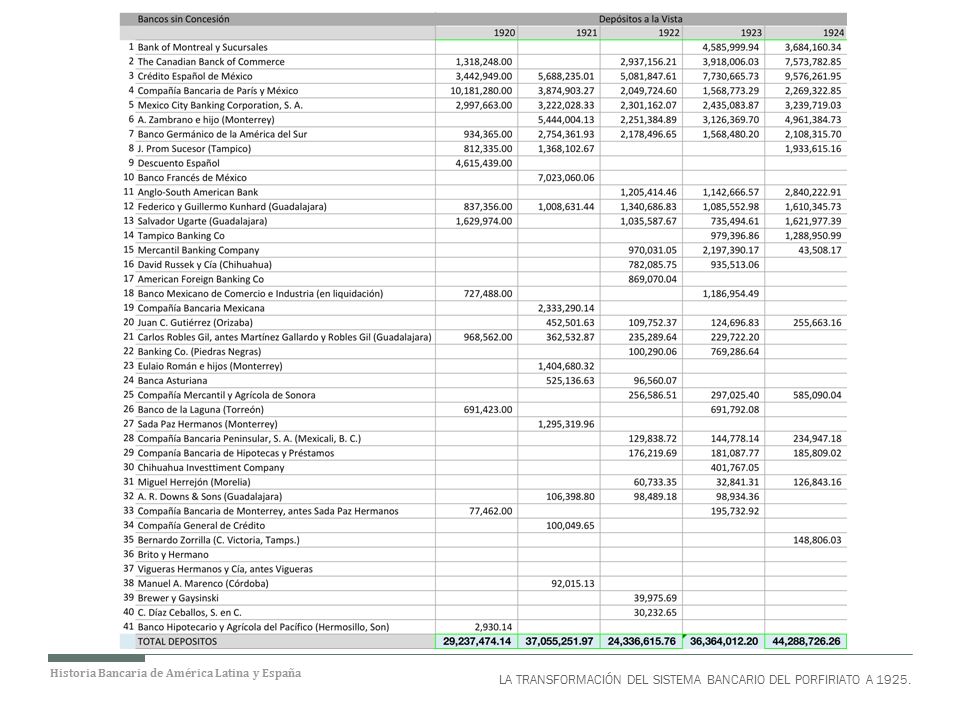960x720 pixels.
Task: Click 'Compañía Bancaria Peninsular, S. A.' row
Action: tap(249, 438)
